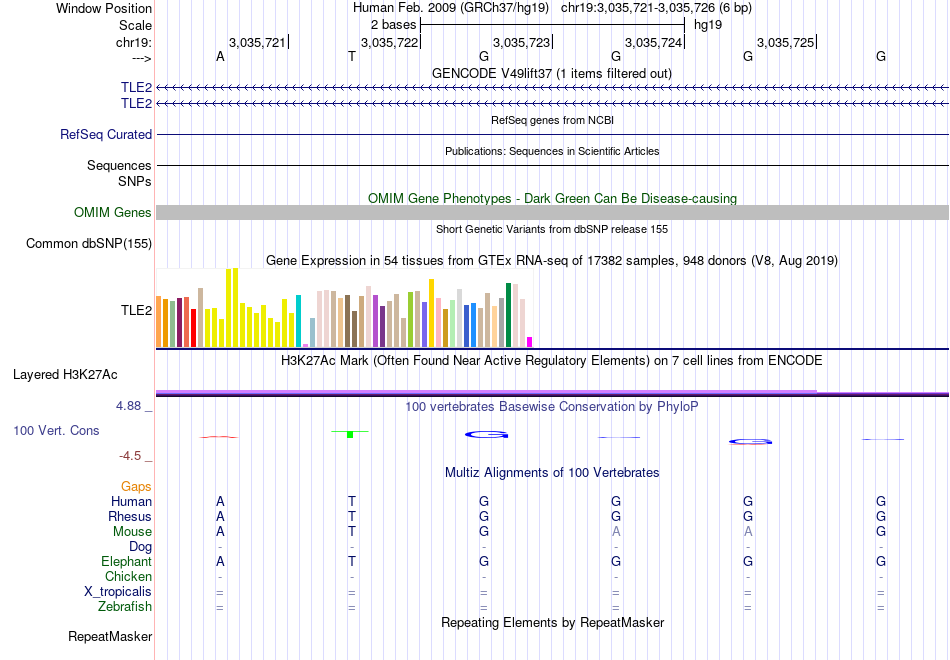Open Repeating Elements by RepeatMasker title

(x=552, y=623)
